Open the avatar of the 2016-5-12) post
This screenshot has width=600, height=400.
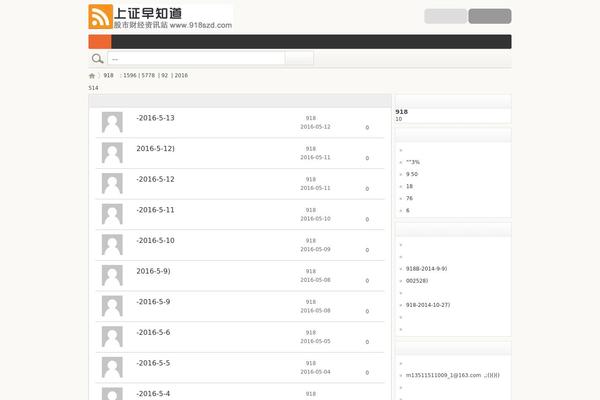(112, 153)
